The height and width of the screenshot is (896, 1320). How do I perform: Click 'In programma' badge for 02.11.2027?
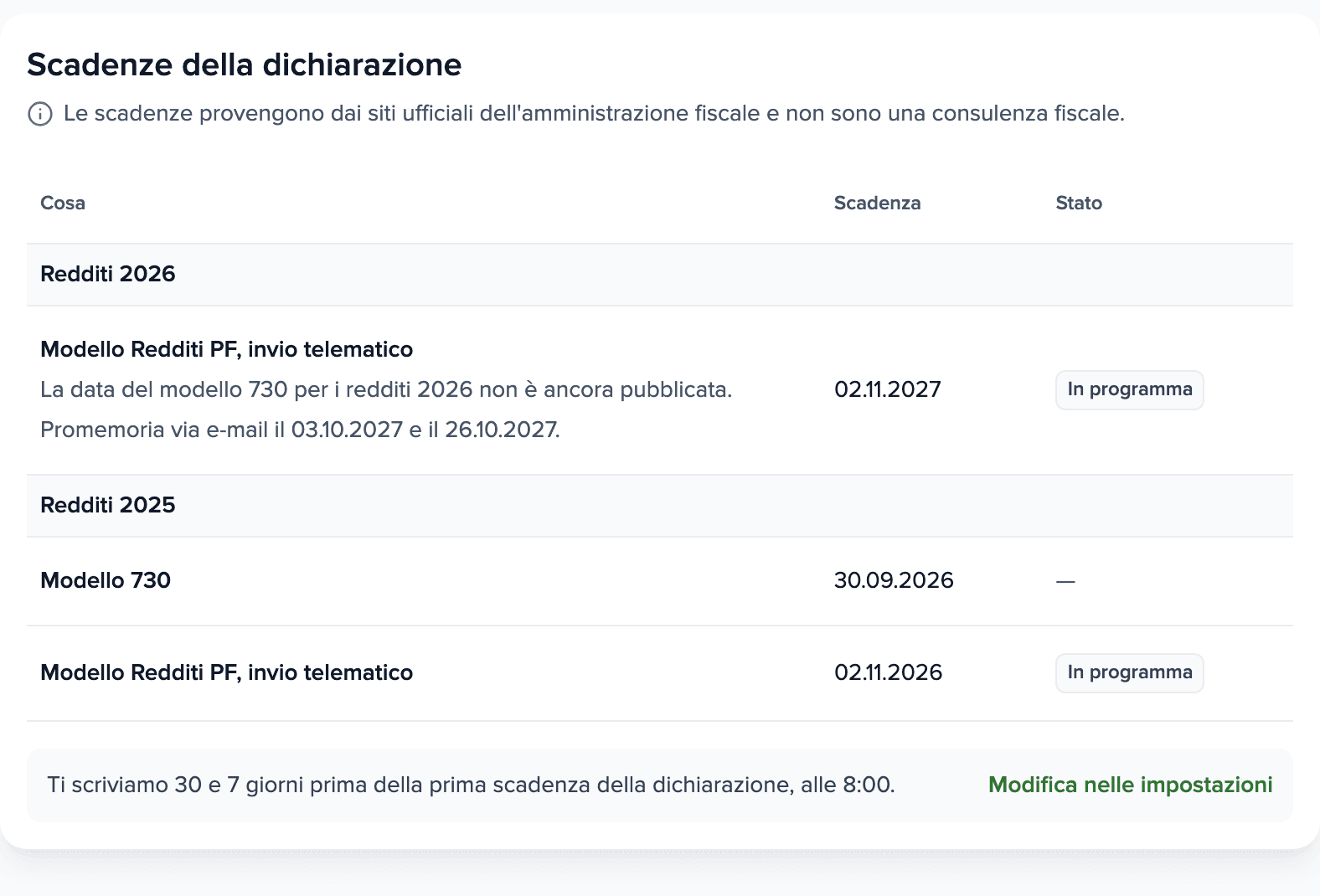1129,390
